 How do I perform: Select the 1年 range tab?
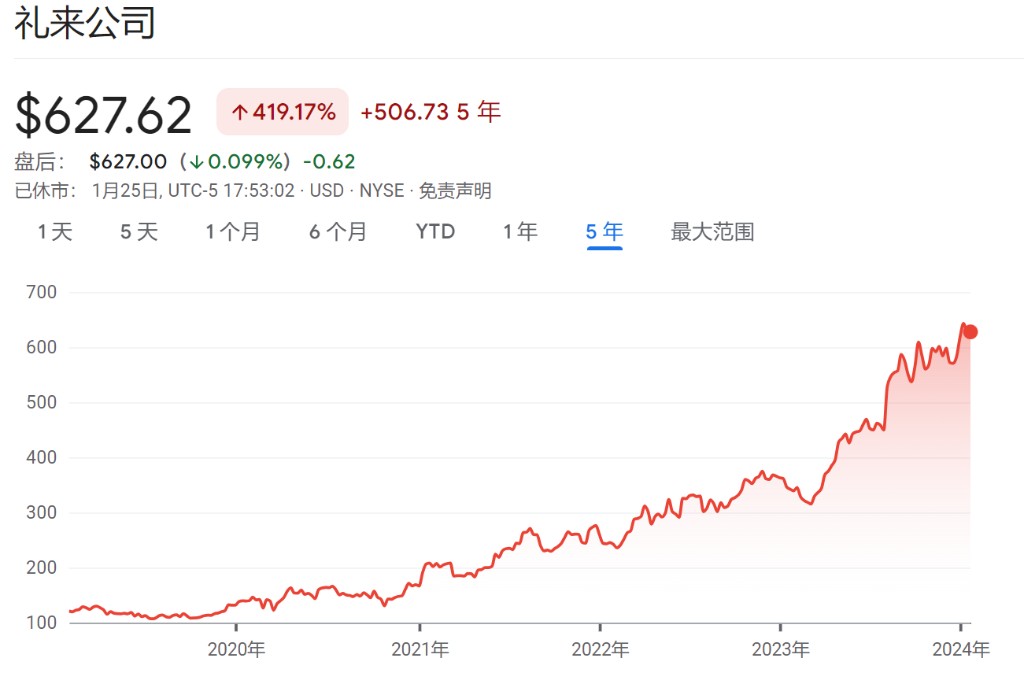(520, 232)
